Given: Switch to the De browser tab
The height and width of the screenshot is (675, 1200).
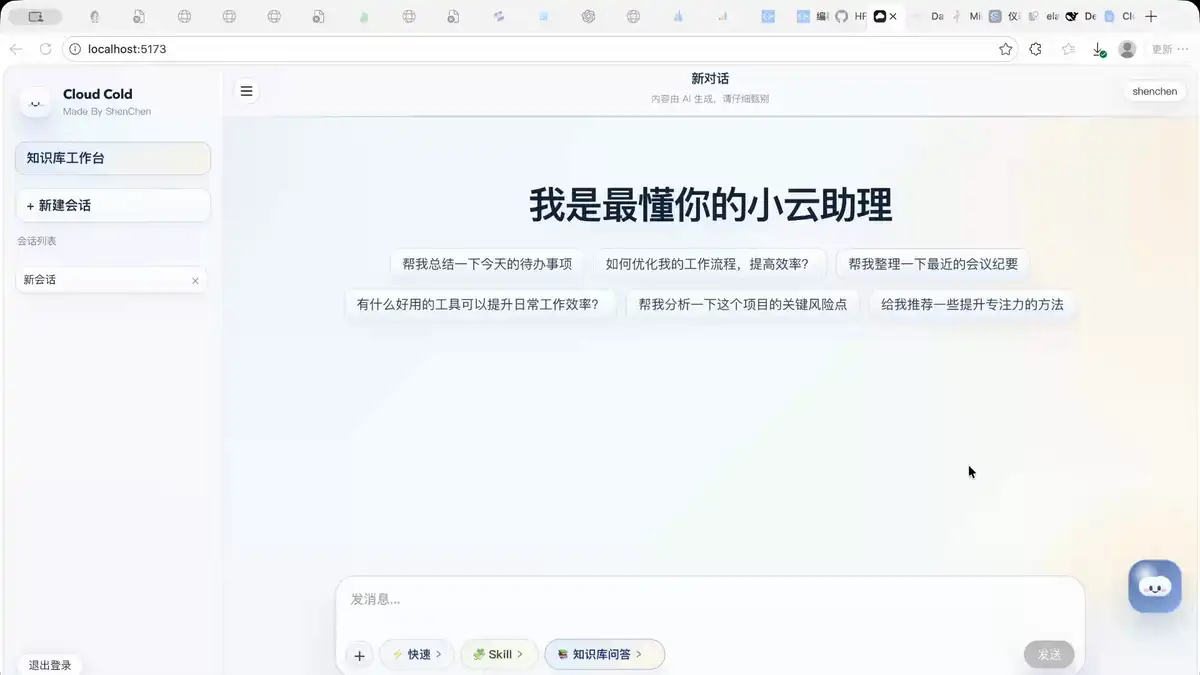Looking at the screenshot, I should 1082,16.
